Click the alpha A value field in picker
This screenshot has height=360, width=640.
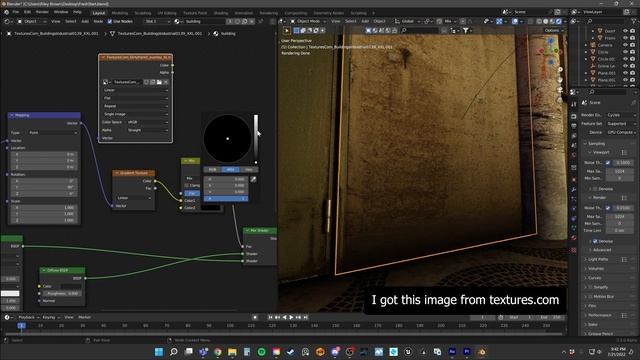coord(226,198)
